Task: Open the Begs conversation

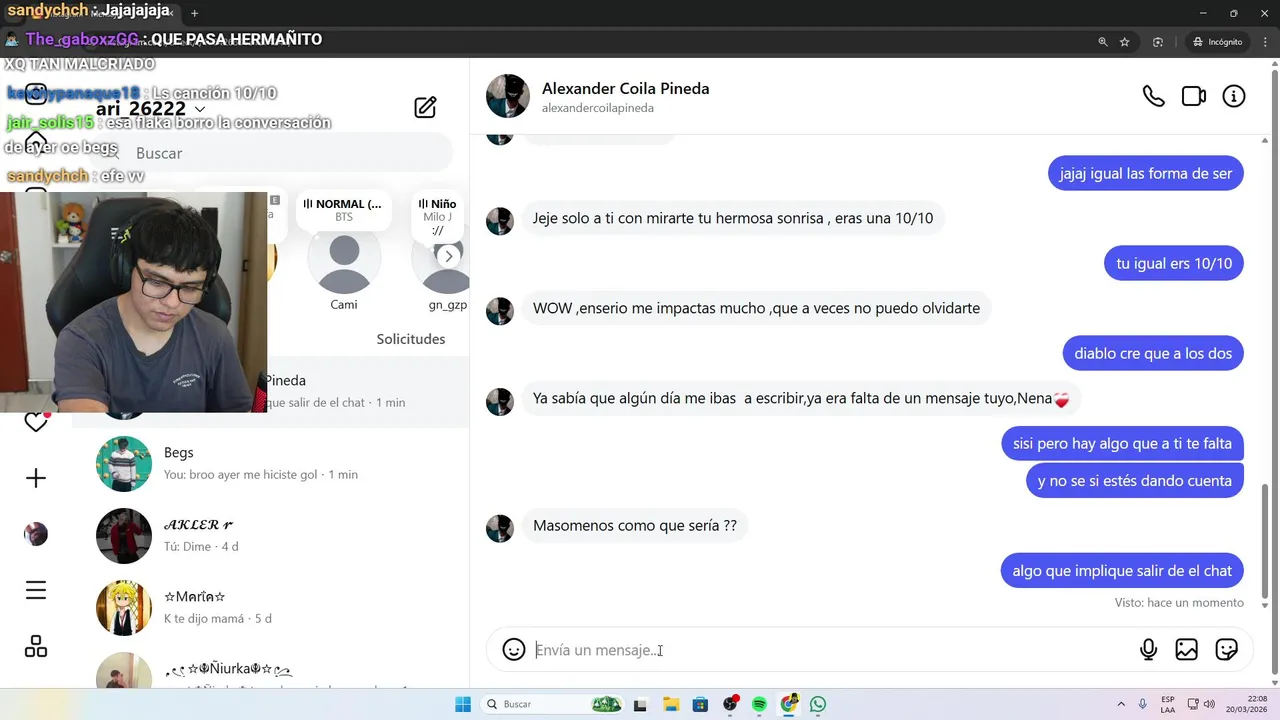Action: [x=270, y=463]
